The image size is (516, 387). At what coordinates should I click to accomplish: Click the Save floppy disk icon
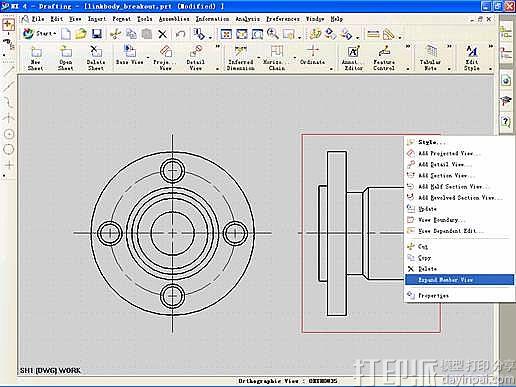click(x=96, y=34)
